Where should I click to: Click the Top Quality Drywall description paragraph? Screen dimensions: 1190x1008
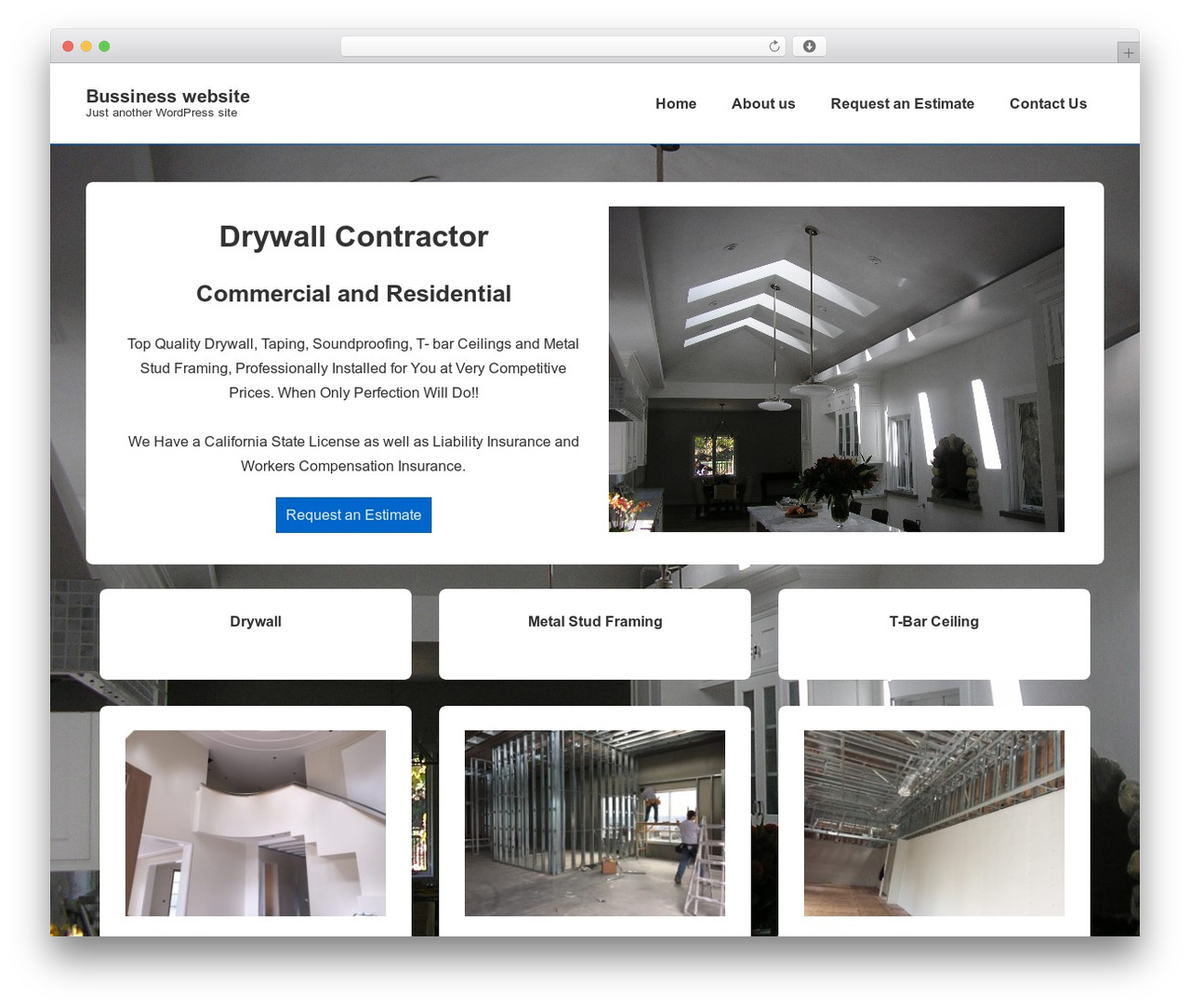click(353, 368)
